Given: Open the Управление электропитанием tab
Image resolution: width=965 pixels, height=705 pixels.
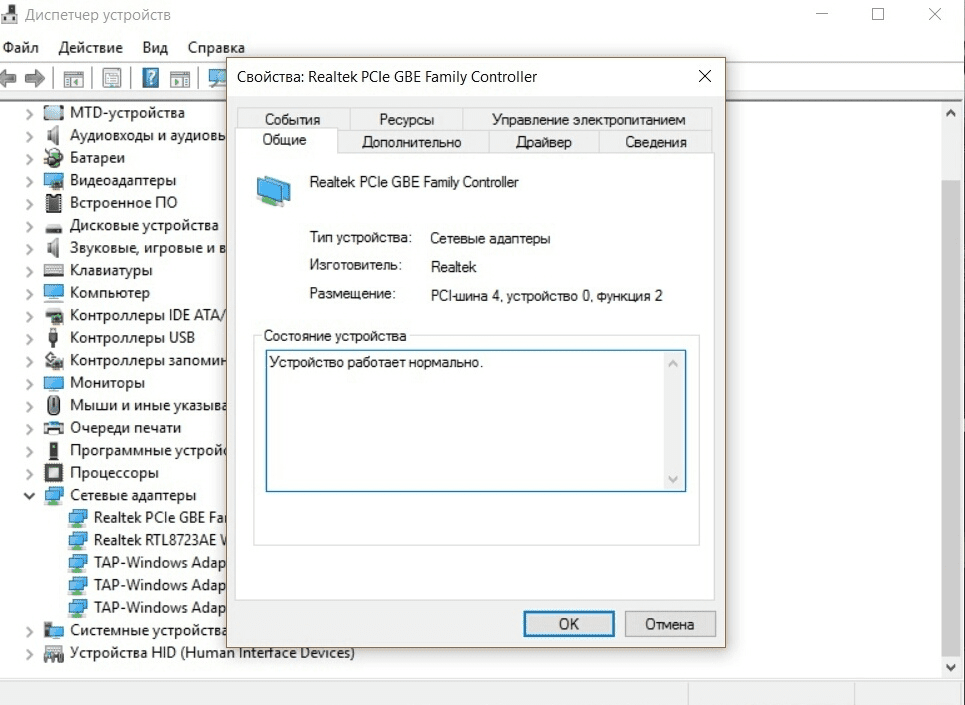Looking at the screenshot, I should 588,119.
